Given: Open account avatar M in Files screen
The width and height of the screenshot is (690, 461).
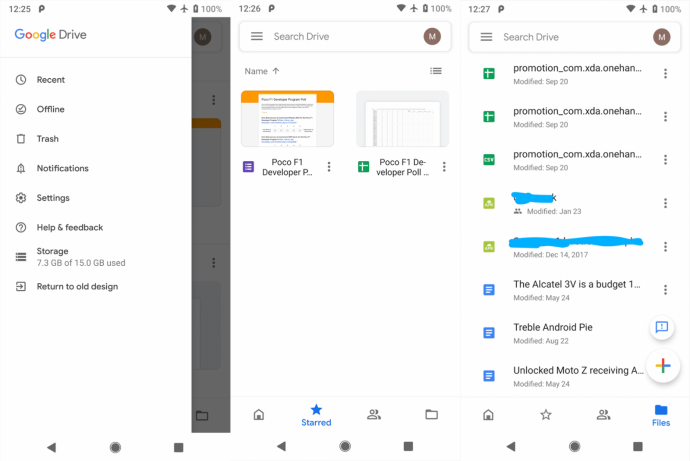Looking at the screenshot, I should click(661, 37).
